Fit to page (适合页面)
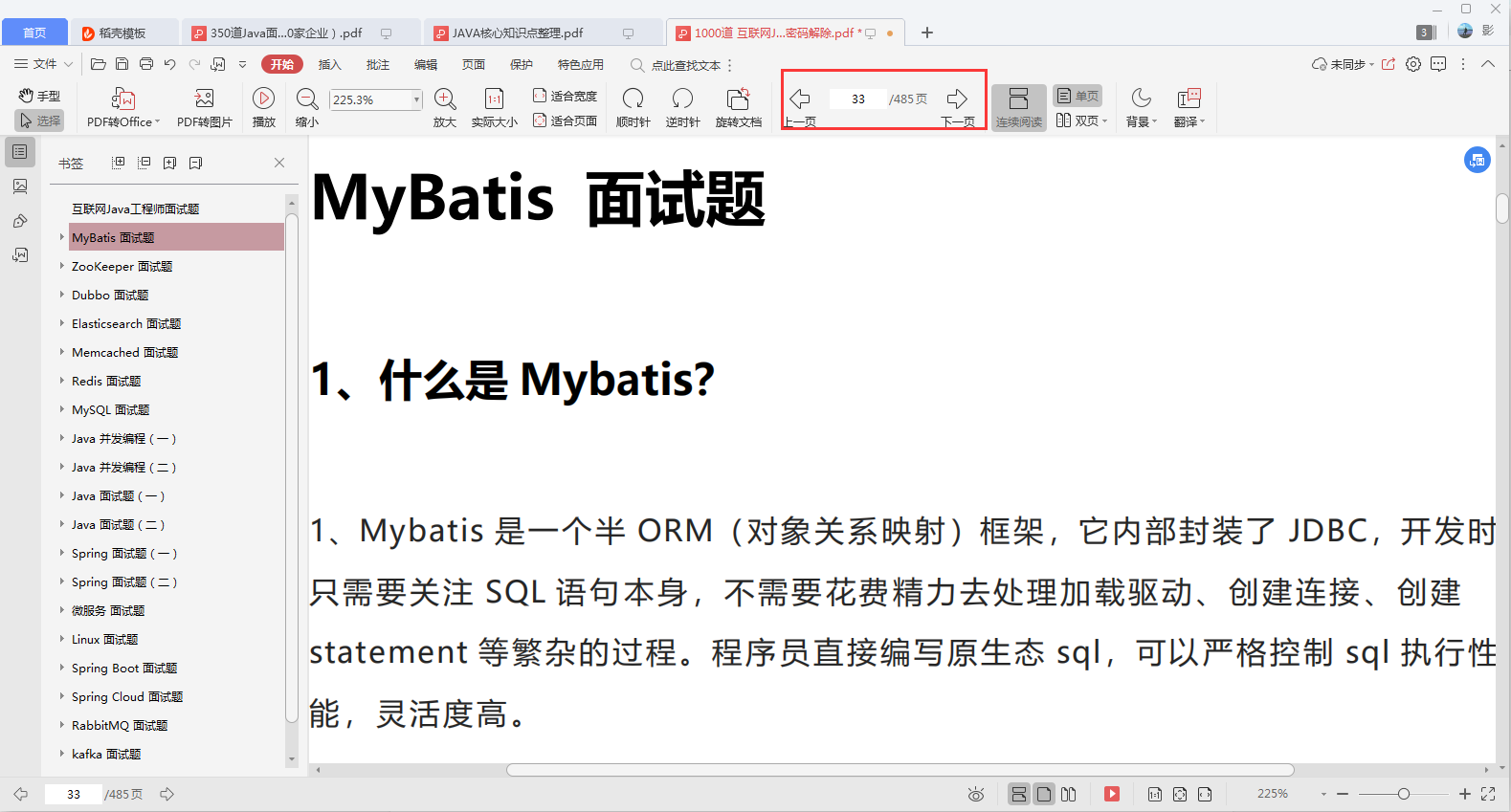The height and width of the screenshot is (812, 1511). pos(565,121)
